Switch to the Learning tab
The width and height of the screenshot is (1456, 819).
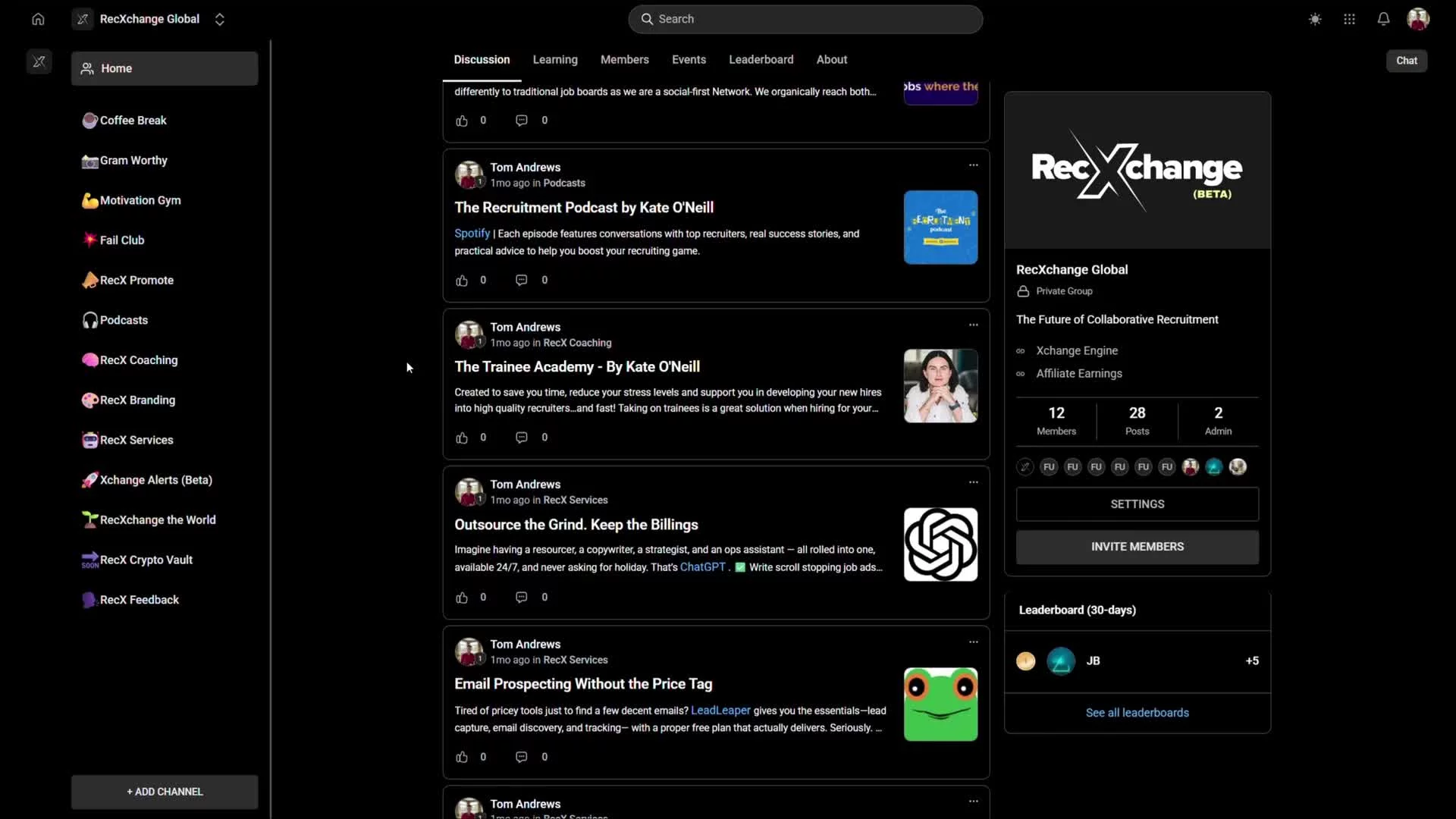point(555,60)
